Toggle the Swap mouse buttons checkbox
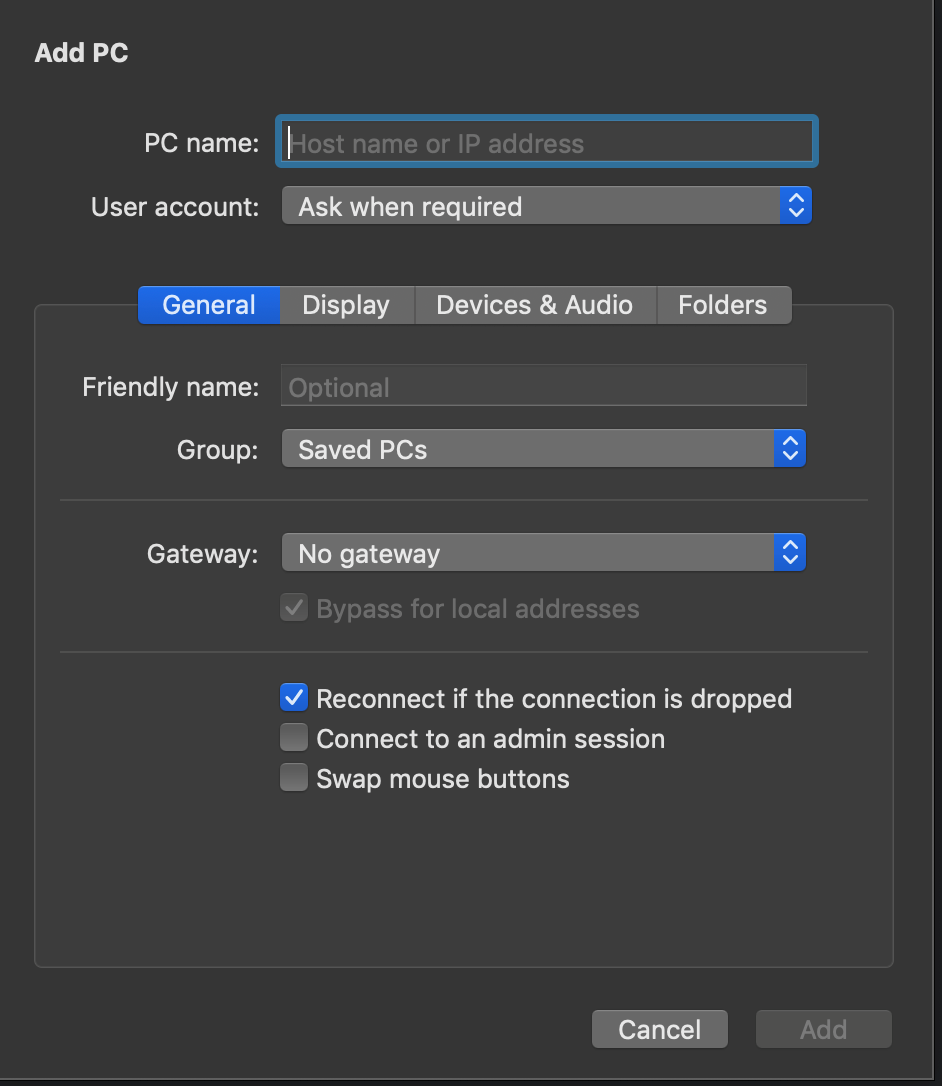 [294, 778]
